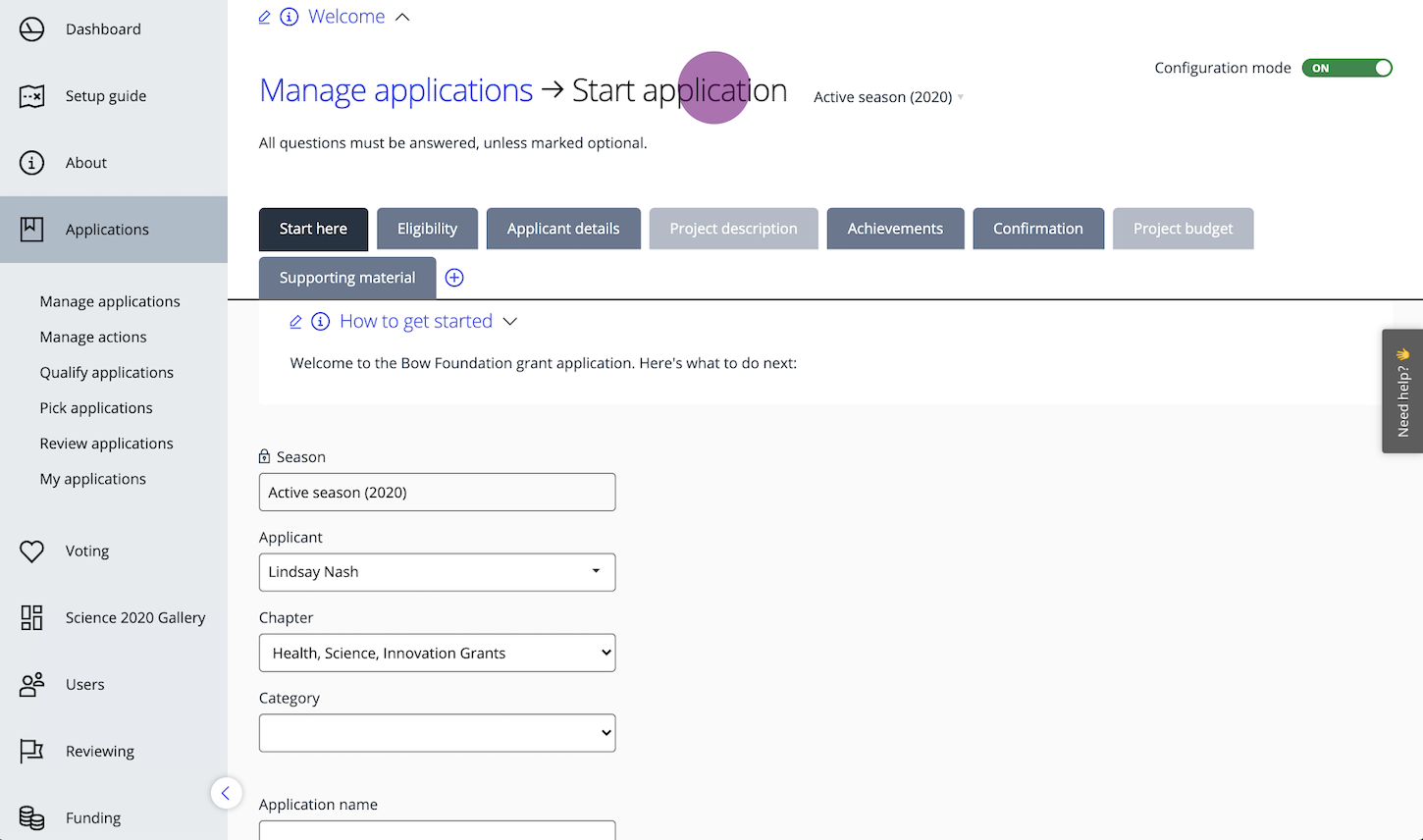Click the Reviewing flag icon

31,752
